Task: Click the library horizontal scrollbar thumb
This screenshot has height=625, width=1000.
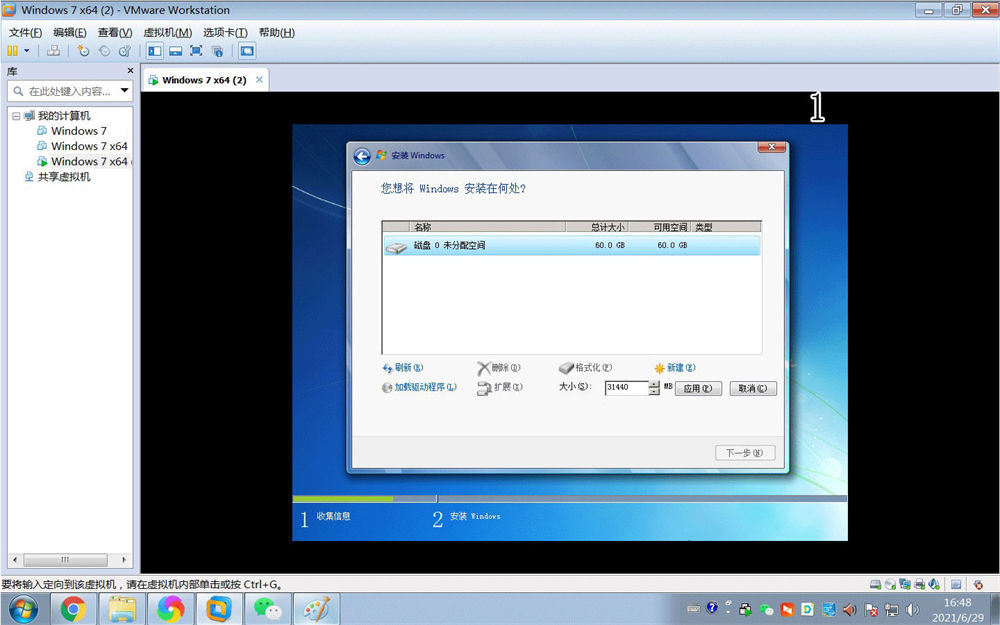Action: [65, 560]
